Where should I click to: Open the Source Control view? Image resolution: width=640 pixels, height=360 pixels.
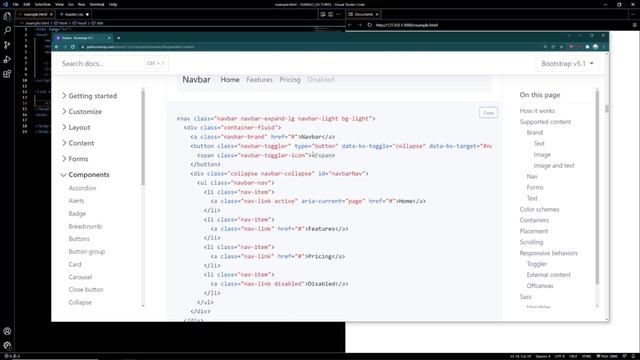[x=7, y=45]
